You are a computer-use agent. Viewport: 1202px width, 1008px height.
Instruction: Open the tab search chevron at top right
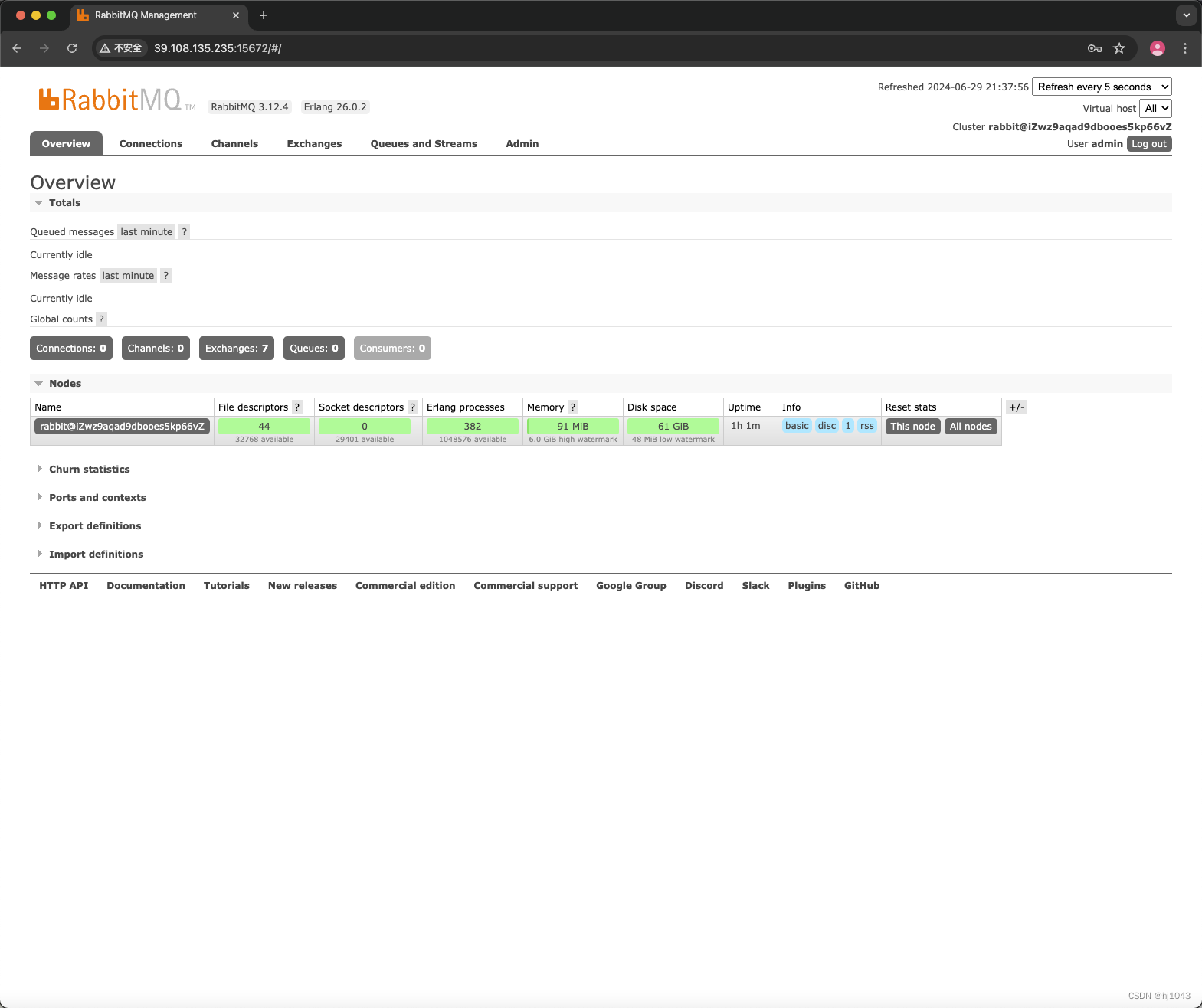pos(1186,15)
